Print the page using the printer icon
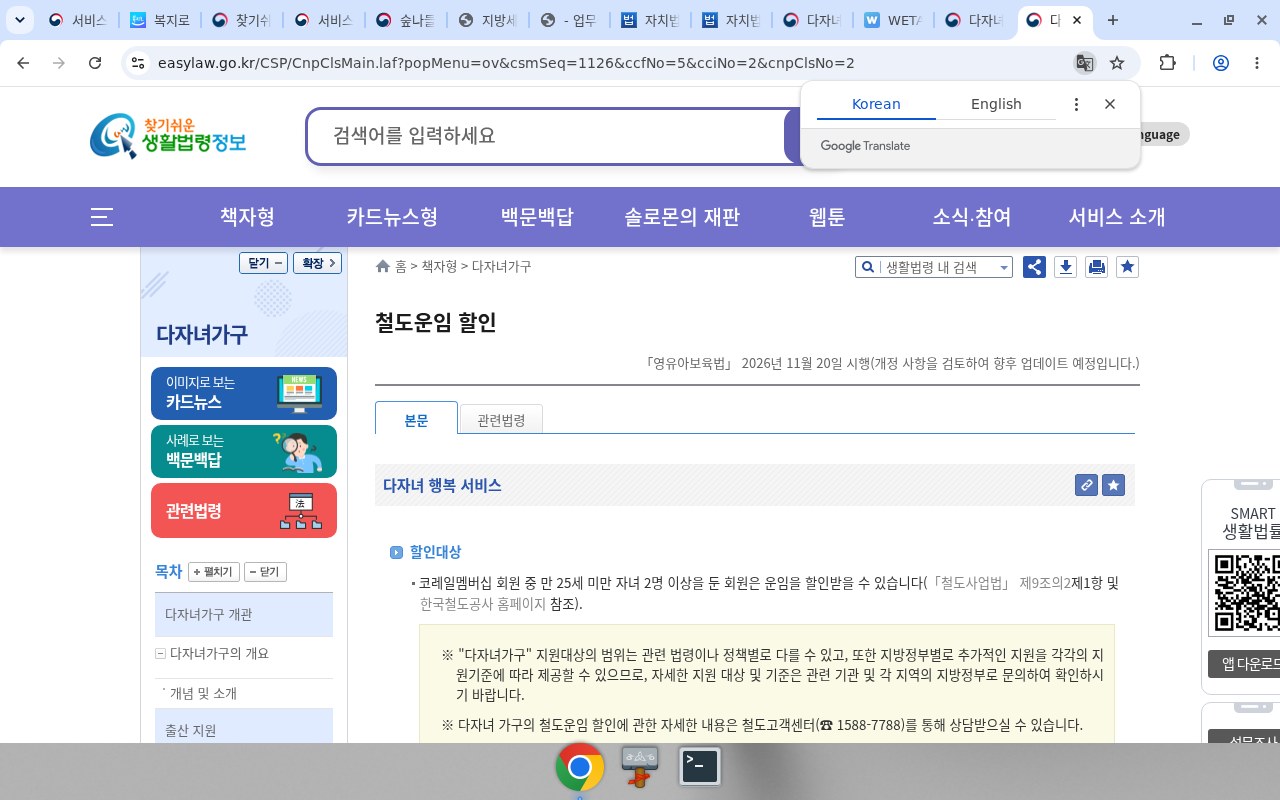 click(1096, 267)
